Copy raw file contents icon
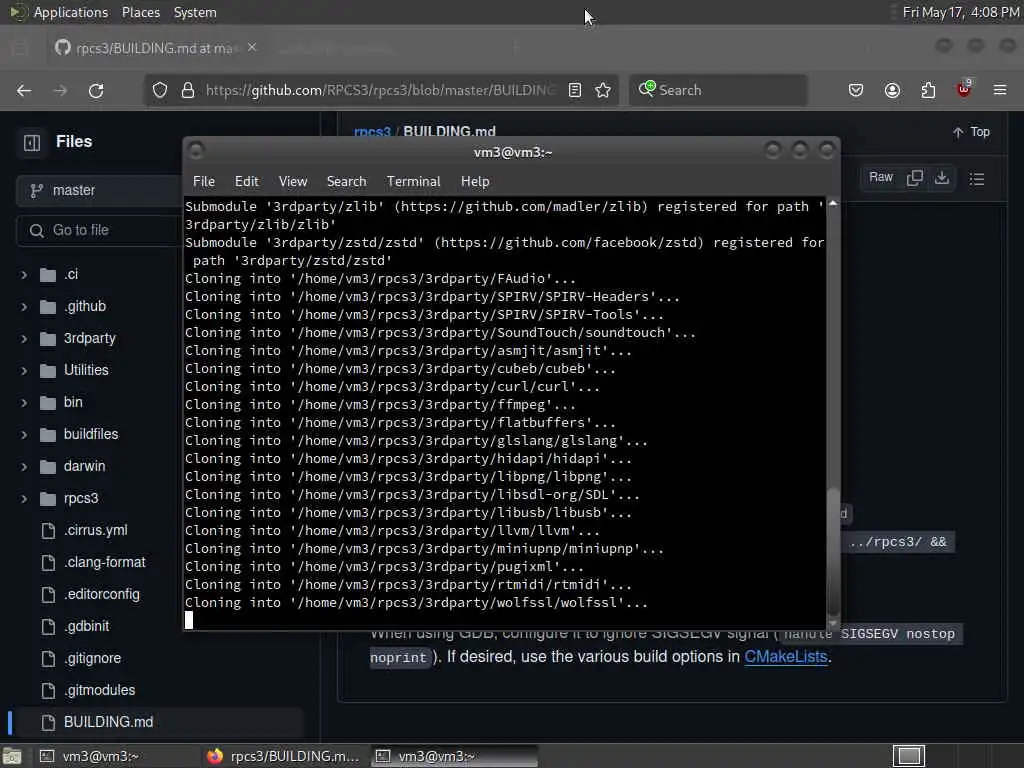 pos(914,178)
